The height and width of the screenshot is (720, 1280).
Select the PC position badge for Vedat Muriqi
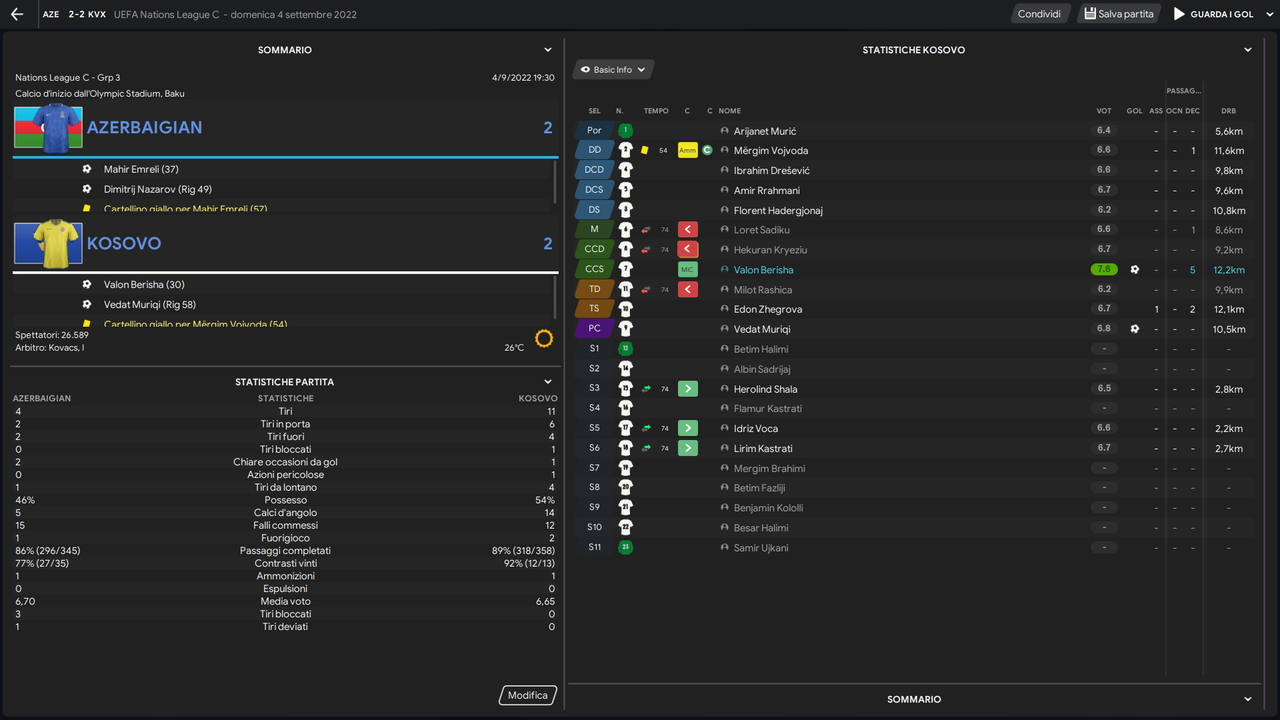point(595,329)
